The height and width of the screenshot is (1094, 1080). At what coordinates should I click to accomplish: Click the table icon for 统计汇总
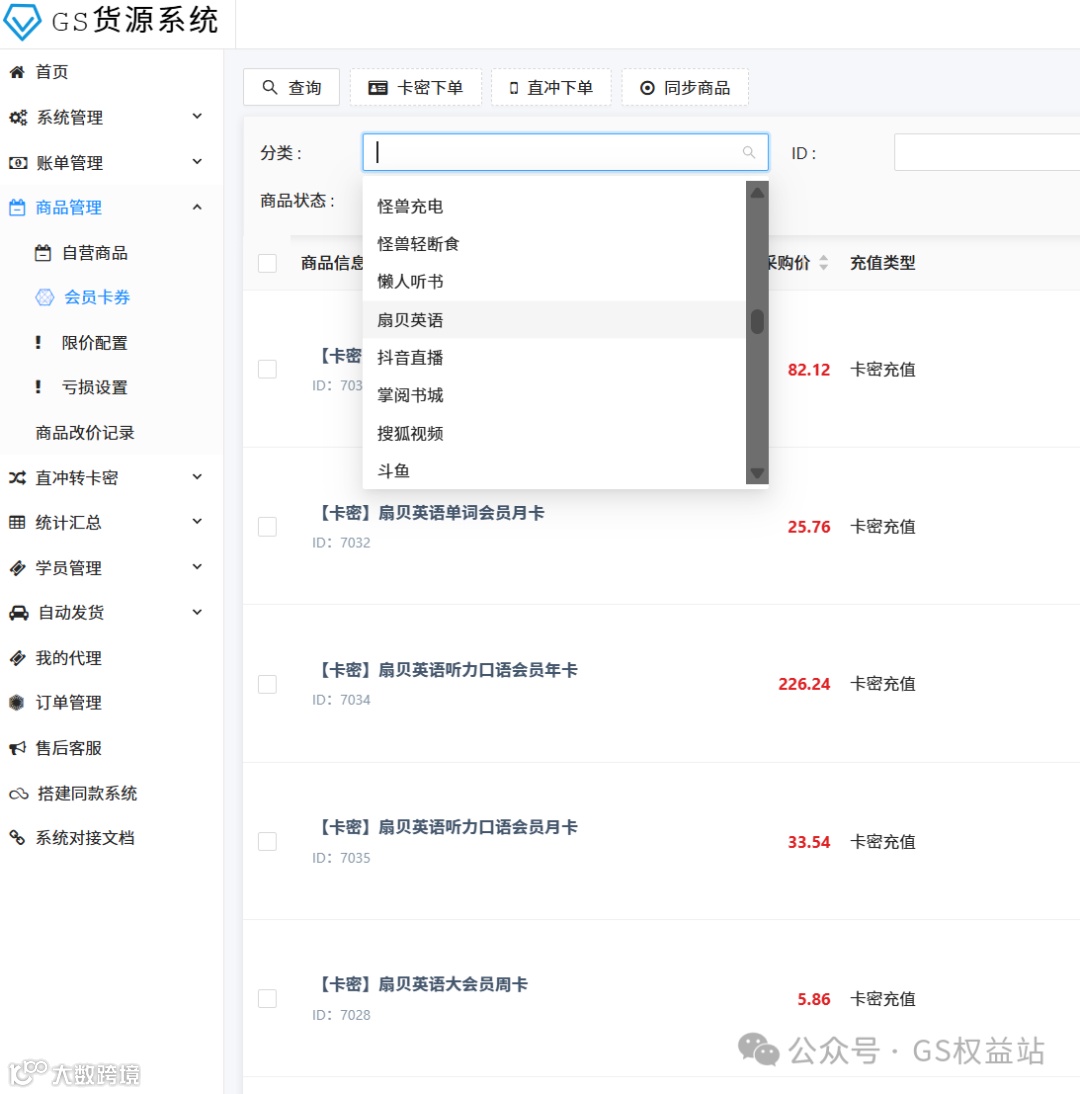[17, 523]
